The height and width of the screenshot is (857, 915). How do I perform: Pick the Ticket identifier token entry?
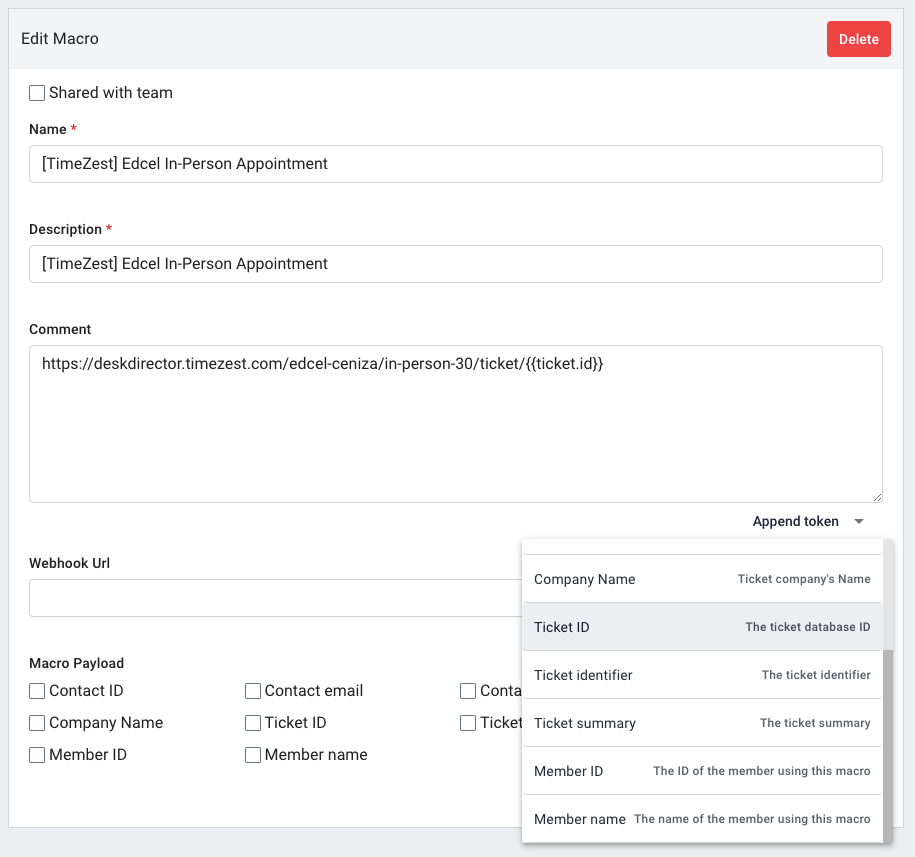point(701,675)
